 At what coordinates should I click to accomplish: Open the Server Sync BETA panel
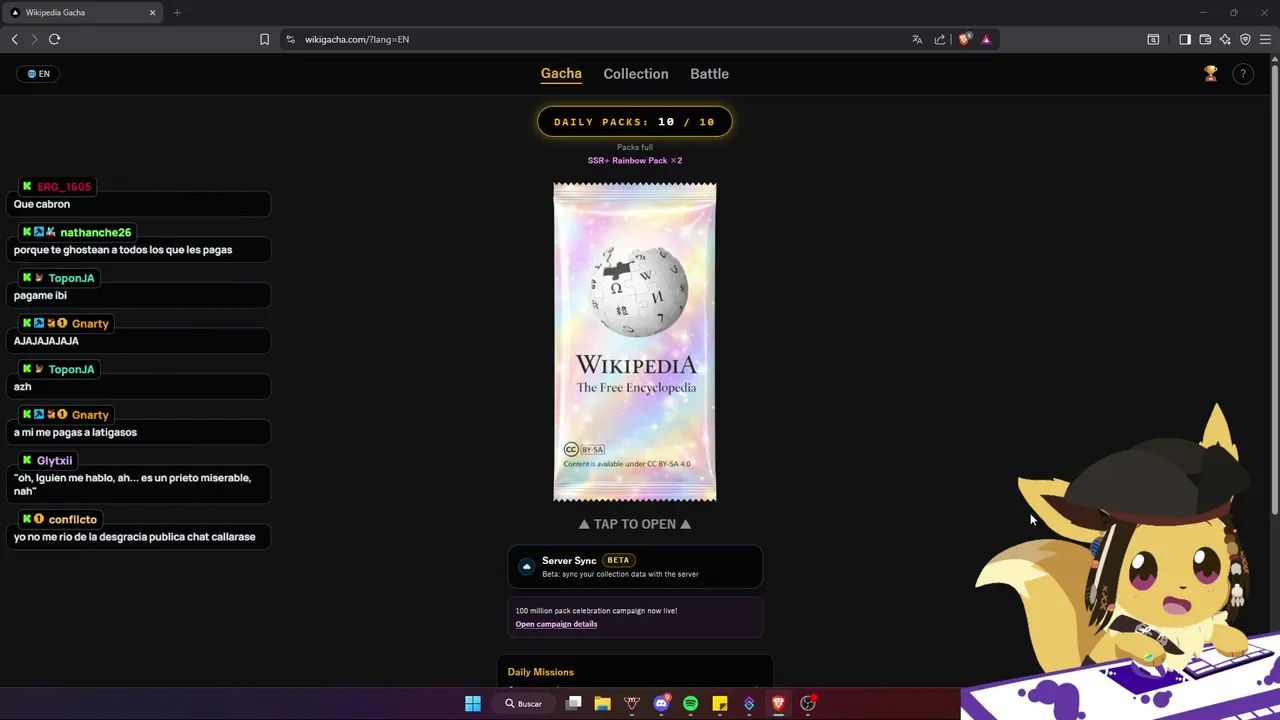coord(635,566)
